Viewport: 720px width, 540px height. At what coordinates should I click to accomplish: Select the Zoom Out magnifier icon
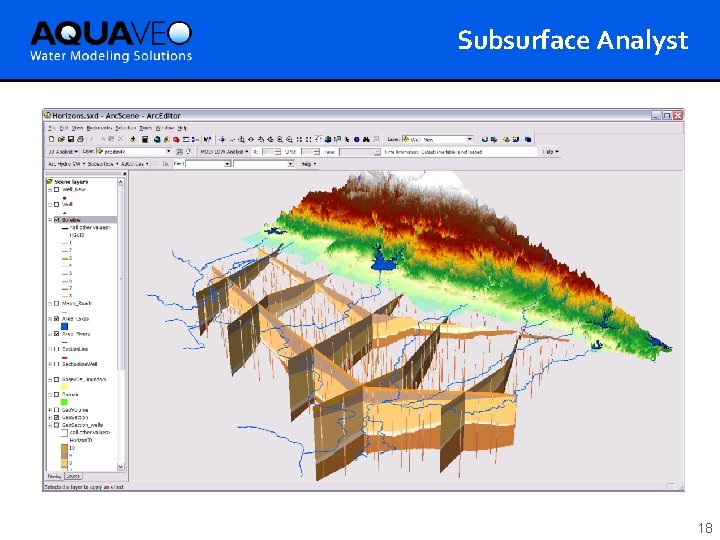point(289,139)
